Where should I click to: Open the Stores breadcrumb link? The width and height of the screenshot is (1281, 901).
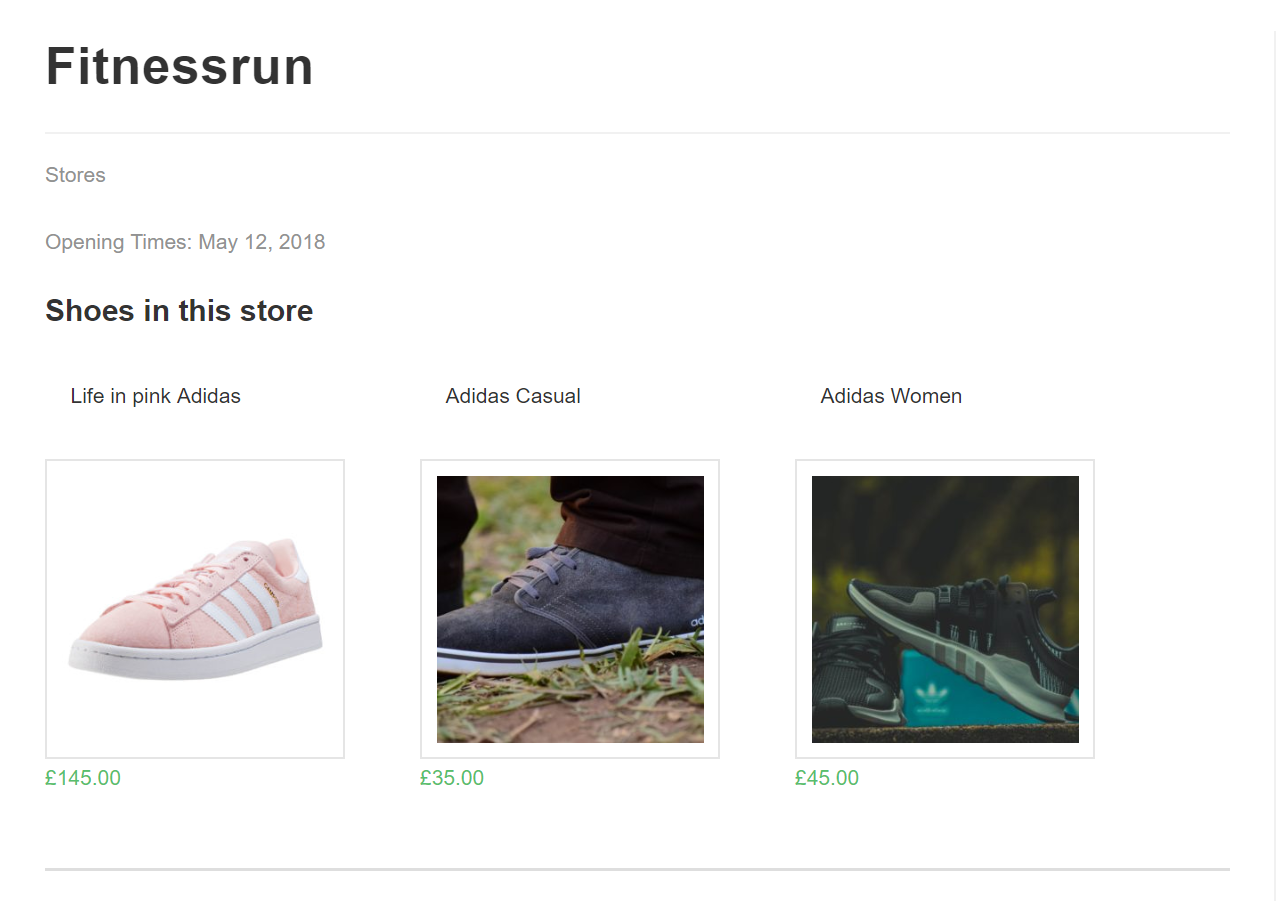point(75,175)
